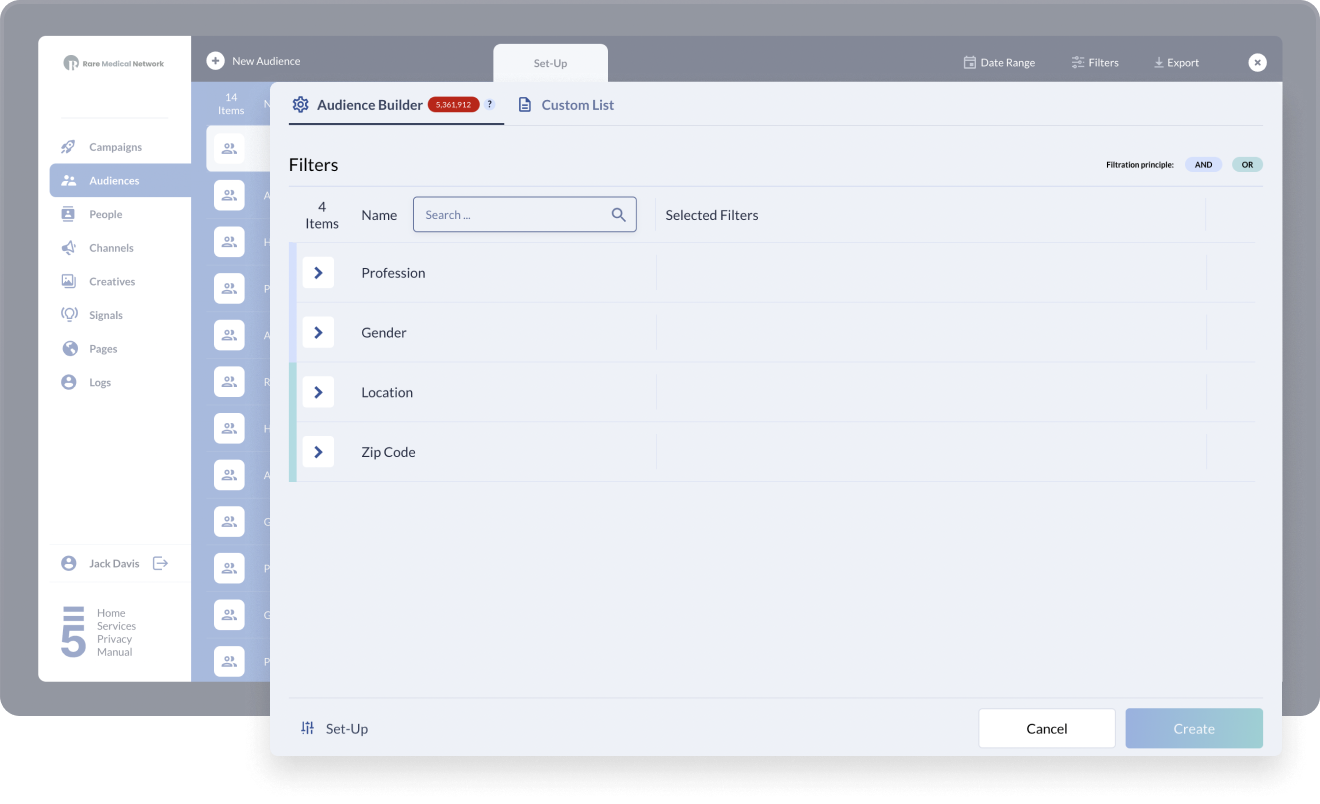Click the Campaigns rocket icon

[x=69, y=147]
